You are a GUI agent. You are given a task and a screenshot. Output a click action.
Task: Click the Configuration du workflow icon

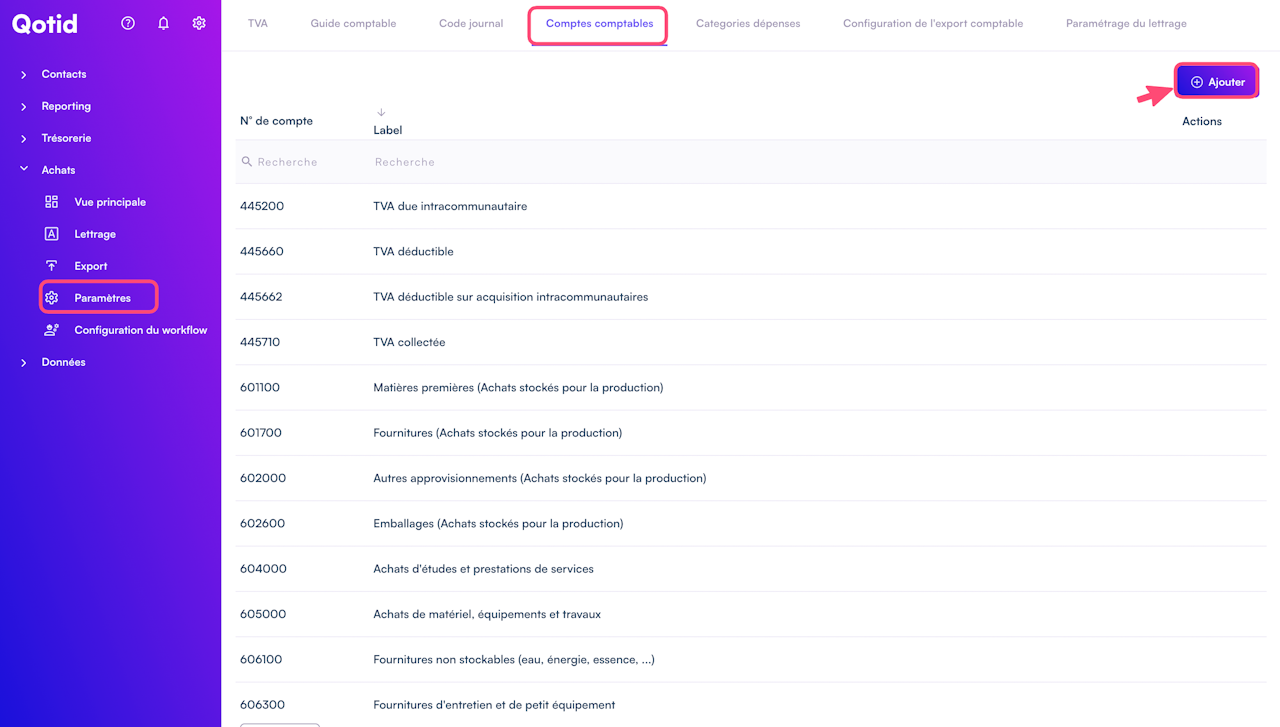click(52, 330)
